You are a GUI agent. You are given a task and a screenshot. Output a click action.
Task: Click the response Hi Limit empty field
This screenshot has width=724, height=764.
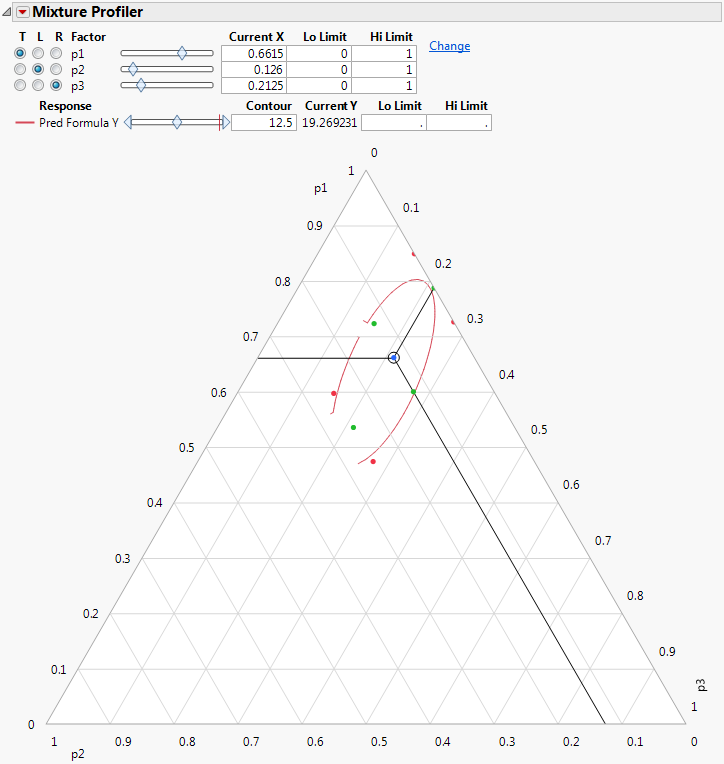(x=459, y=123)
